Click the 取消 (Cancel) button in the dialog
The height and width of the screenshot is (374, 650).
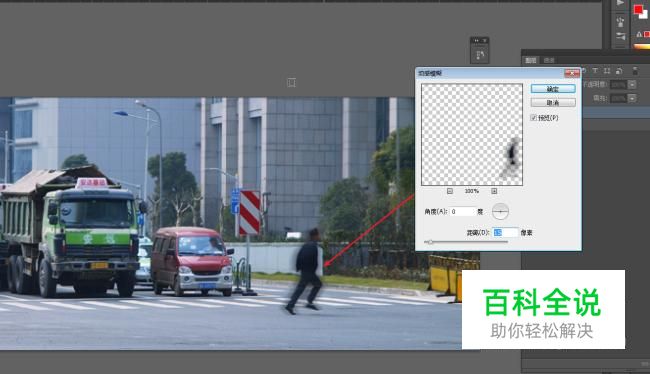coord(553,102)
